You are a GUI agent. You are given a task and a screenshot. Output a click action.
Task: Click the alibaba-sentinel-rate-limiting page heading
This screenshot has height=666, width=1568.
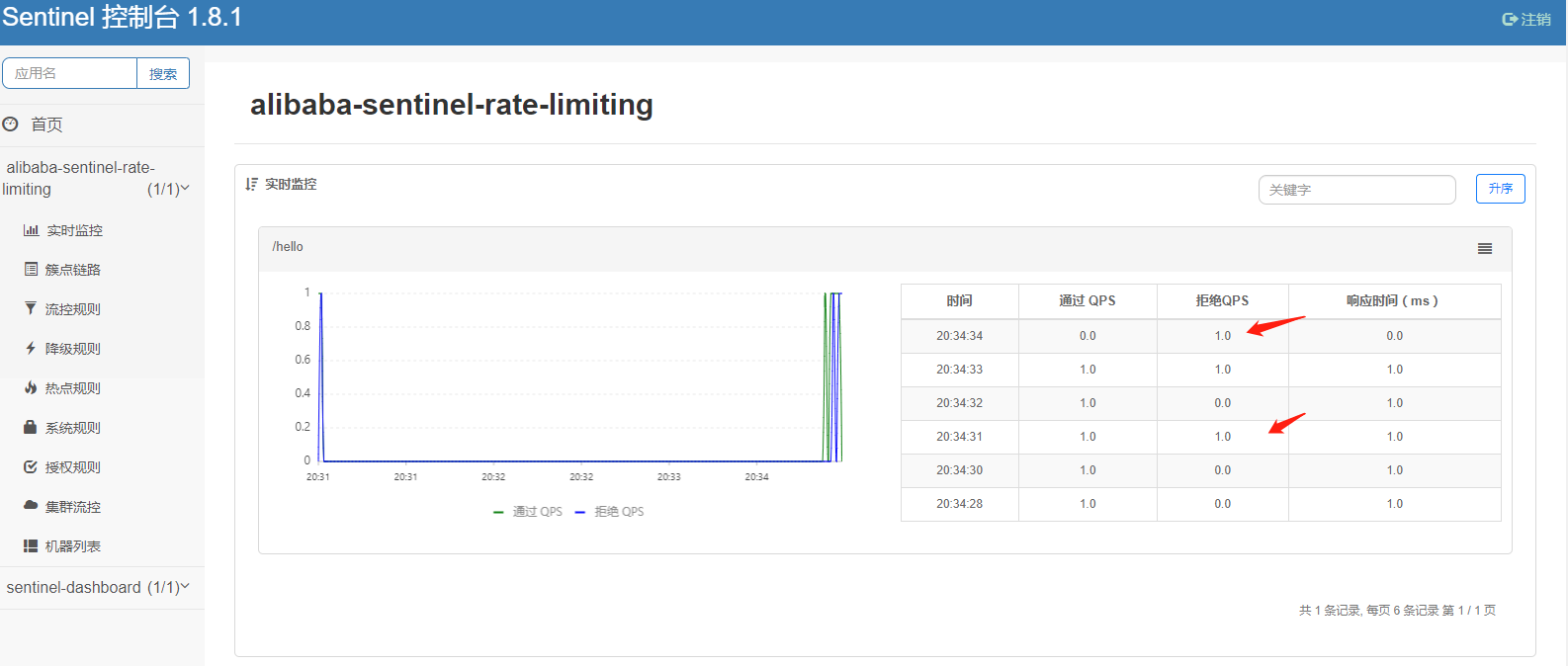[452, 105]
